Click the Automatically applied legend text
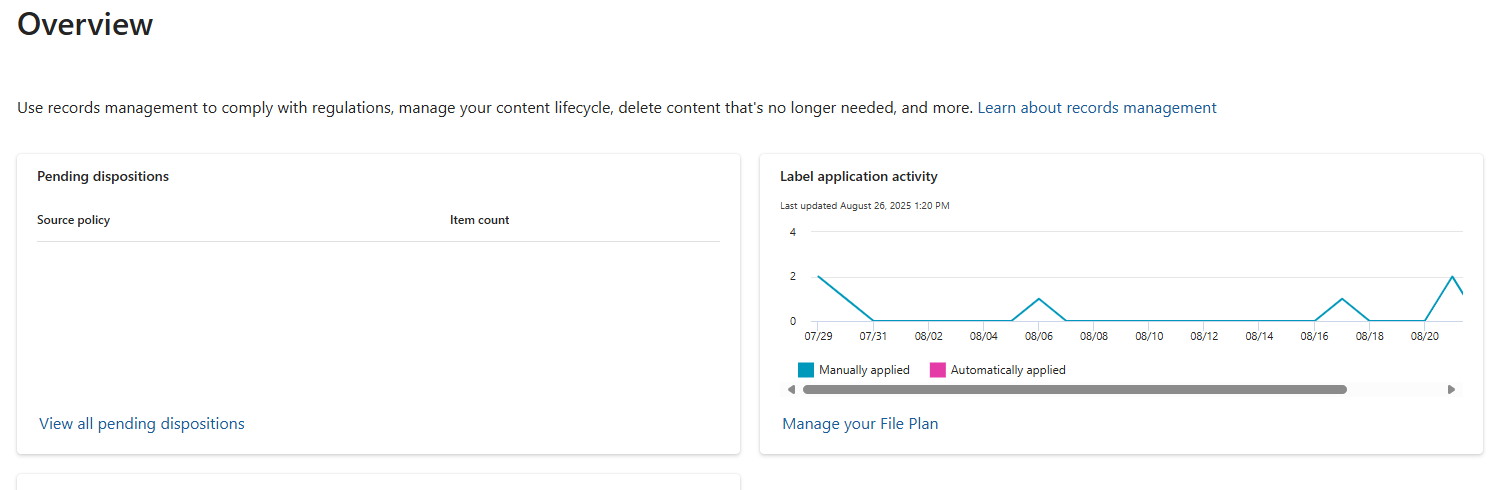Image resolution: width=1505 pixels, height=490 pixels. [x=1008, y=370]
